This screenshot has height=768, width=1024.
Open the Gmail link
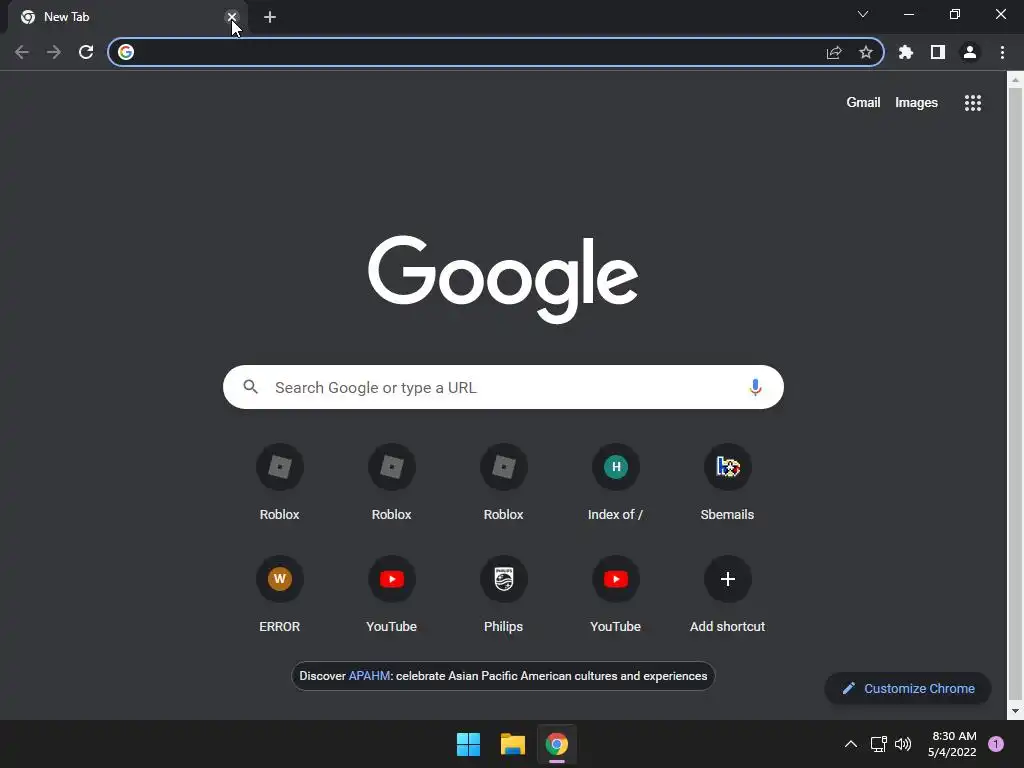click(x=863, y=103)
